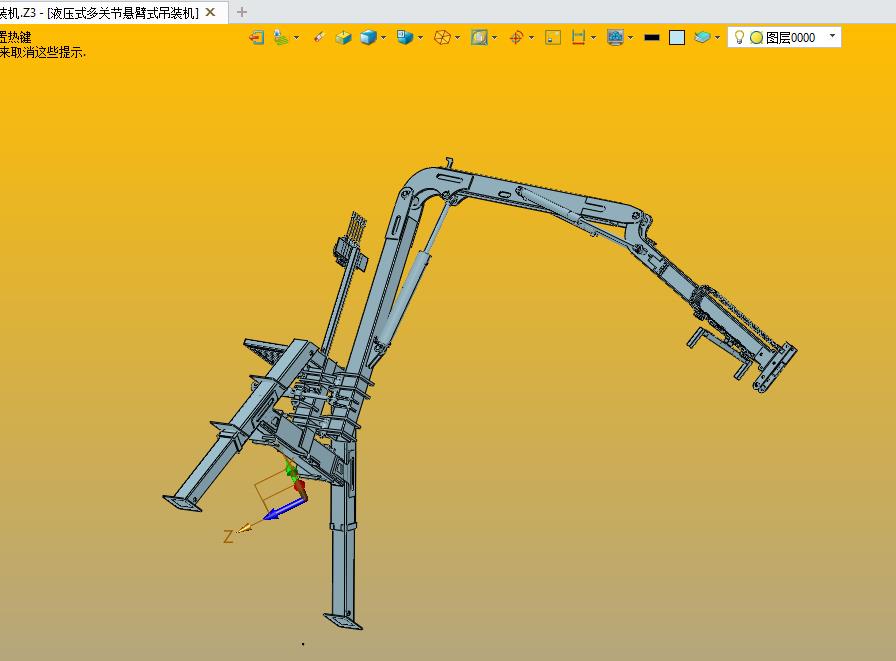Click the yellow-top box view icon

[343, 38]
